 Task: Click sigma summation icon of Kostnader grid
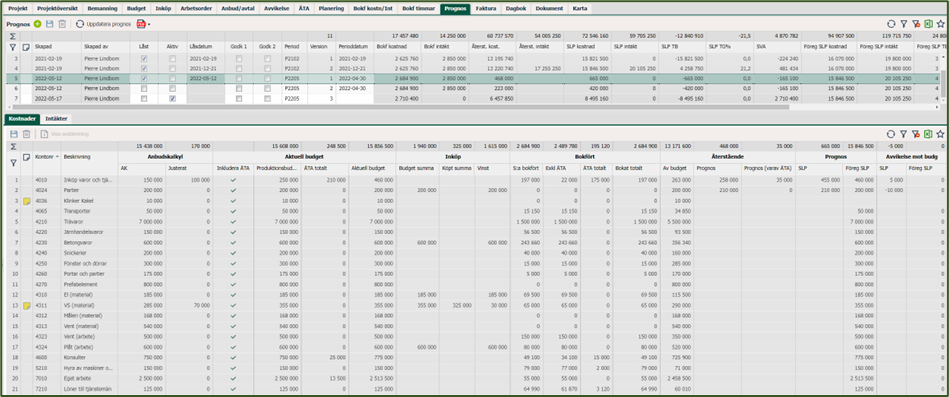(13, 146)
